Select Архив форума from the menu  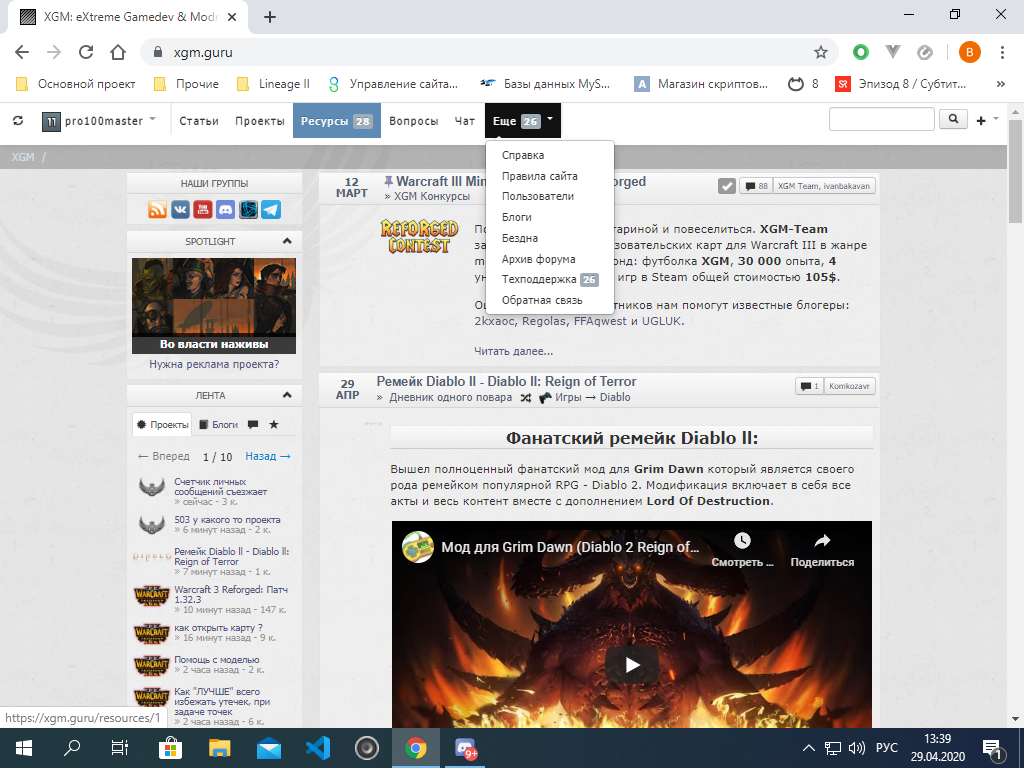pyautogui.click(x=538, y=259)
